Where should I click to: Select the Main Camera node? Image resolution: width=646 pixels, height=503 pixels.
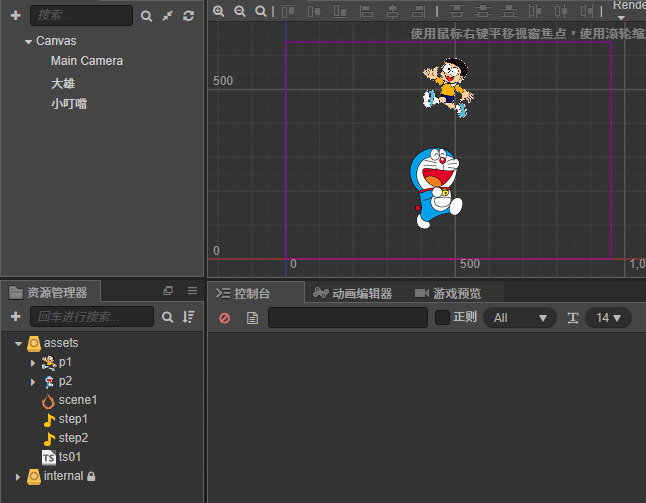(x=87, y=61)
